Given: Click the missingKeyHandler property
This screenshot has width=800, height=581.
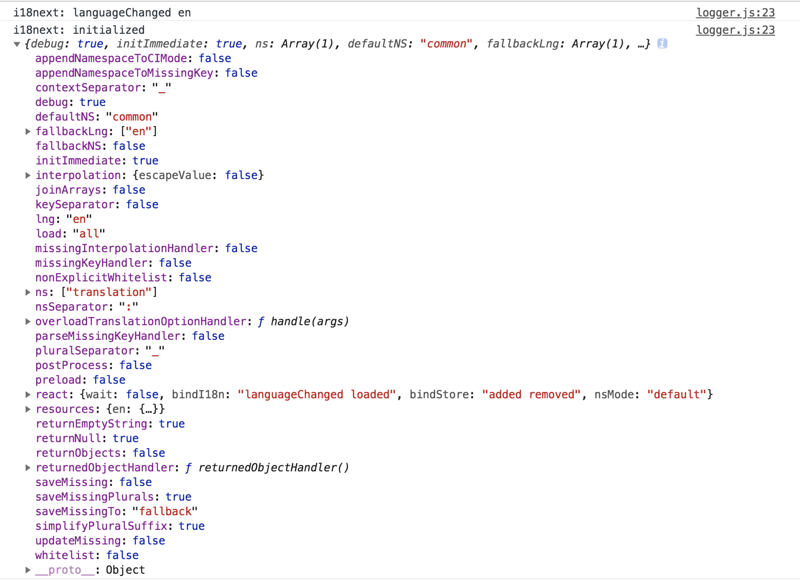Looking at the screenshot, I should (113, 263).
